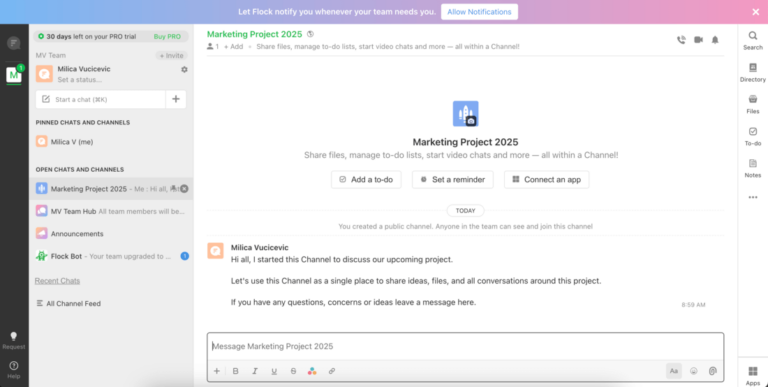Invite members with the Invite button

[171, 55]
